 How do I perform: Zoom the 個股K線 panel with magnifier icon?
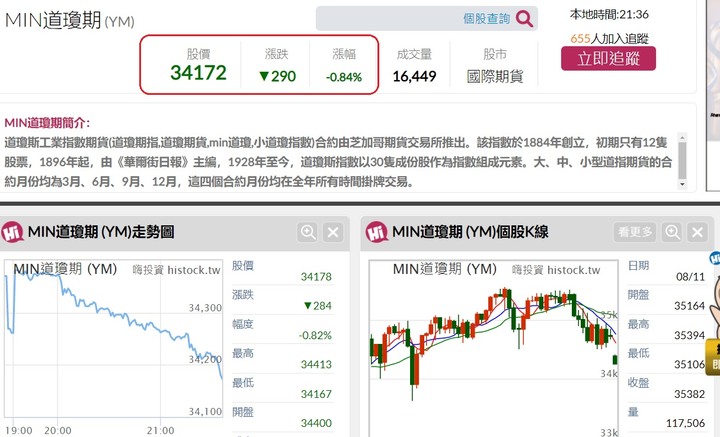672,232
